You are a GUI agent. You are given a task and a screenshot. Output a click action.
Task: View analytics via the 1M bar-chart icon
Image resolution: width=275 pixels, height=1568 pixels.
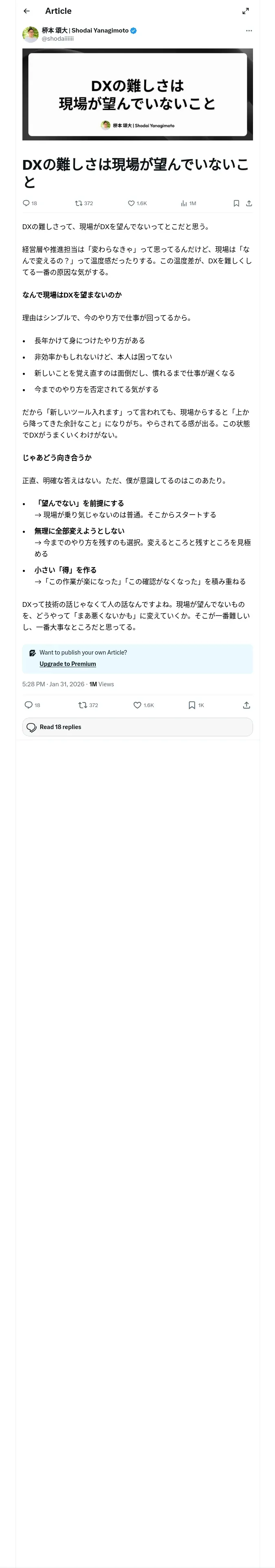[183, 203]
